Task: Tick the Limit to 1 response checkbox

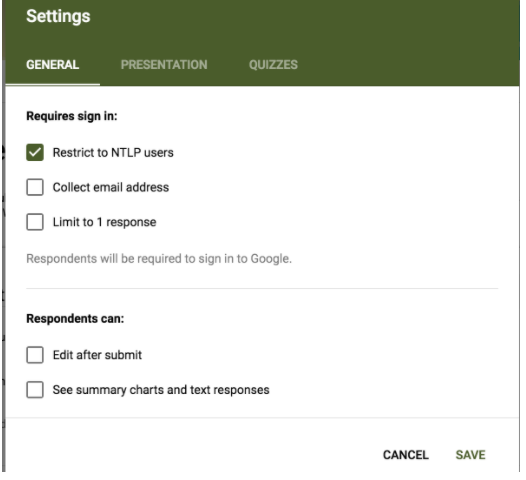Action: pyautogui.click(x=35, y=222)
